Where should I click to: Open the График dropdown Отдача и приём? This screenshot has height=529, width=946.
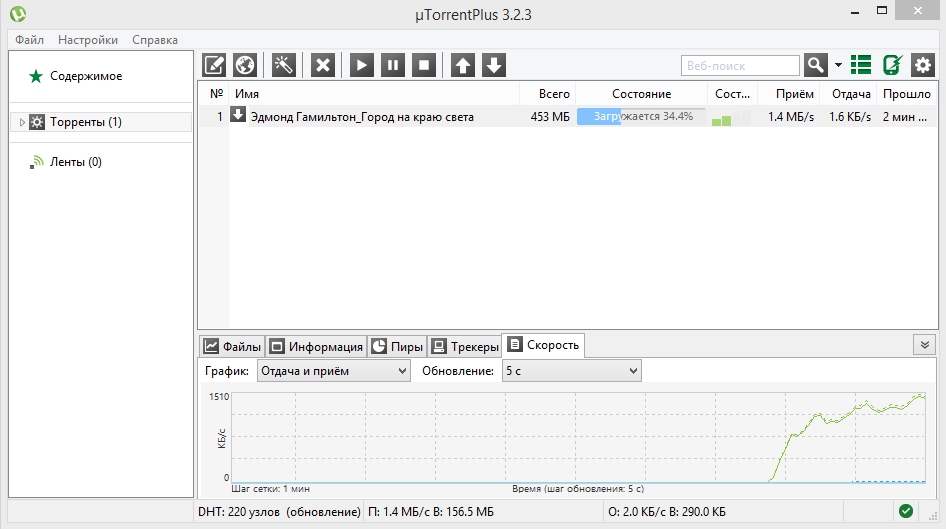[x=334, y=370]
